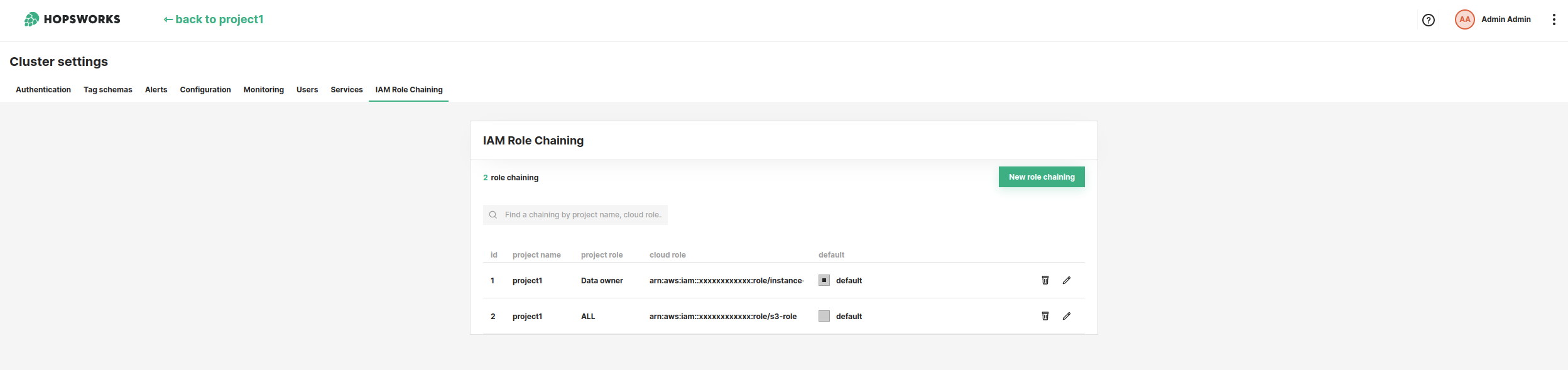This screenshot has width=1568, height=370.
Task: Open the Tag schemas tab
Action: click(x=108, y=90)
